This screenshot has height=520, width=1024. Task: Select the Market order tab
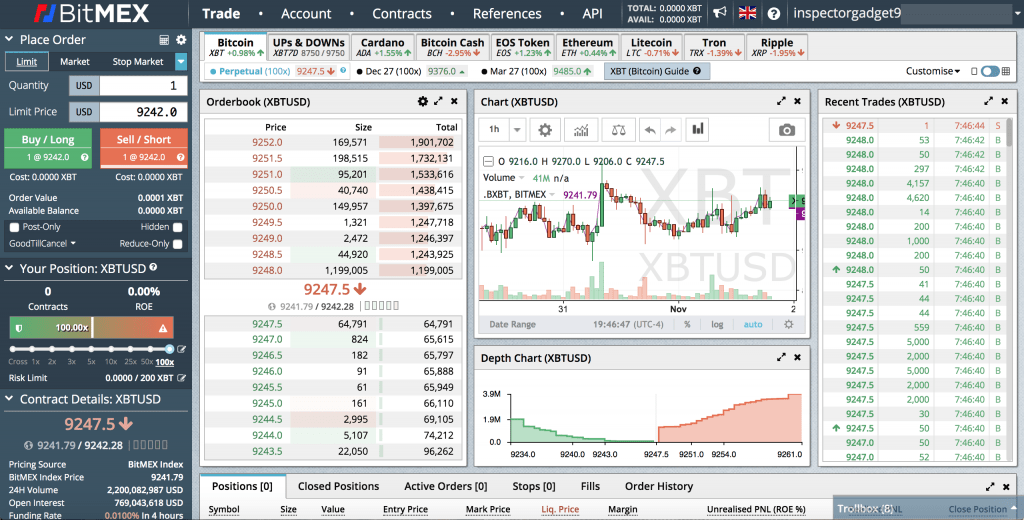(74, 61)
